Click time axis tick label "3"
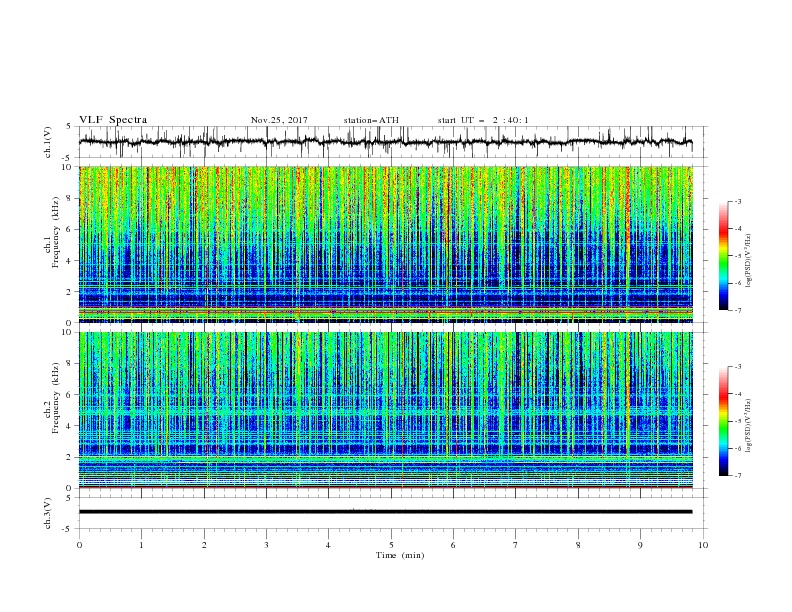Screen dimensions: 792x612 click(266, 545)
